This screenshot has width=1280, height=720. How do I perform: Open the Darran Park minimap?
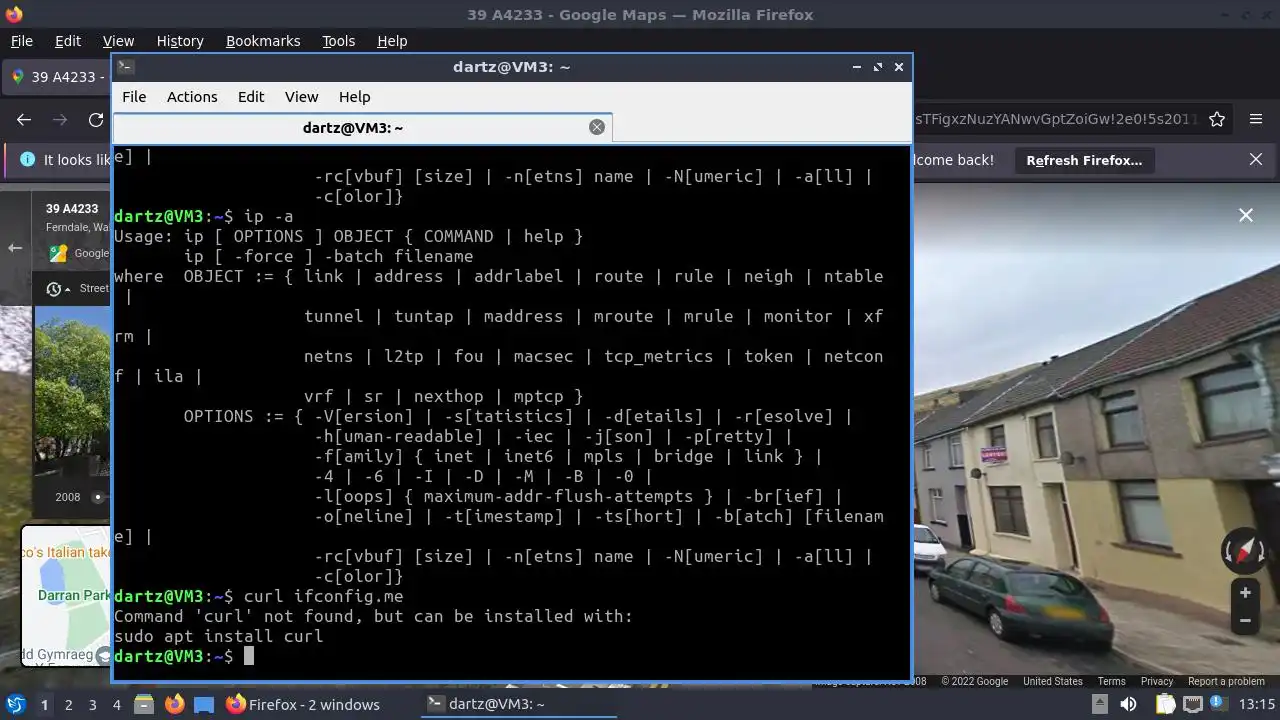67,596
